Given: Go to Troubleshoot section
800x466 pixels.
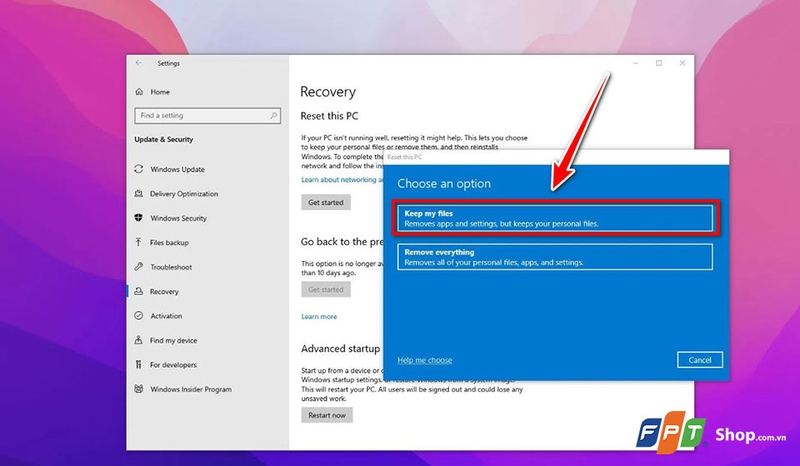Looking at the screenshot, I should (x=171, y=267).
